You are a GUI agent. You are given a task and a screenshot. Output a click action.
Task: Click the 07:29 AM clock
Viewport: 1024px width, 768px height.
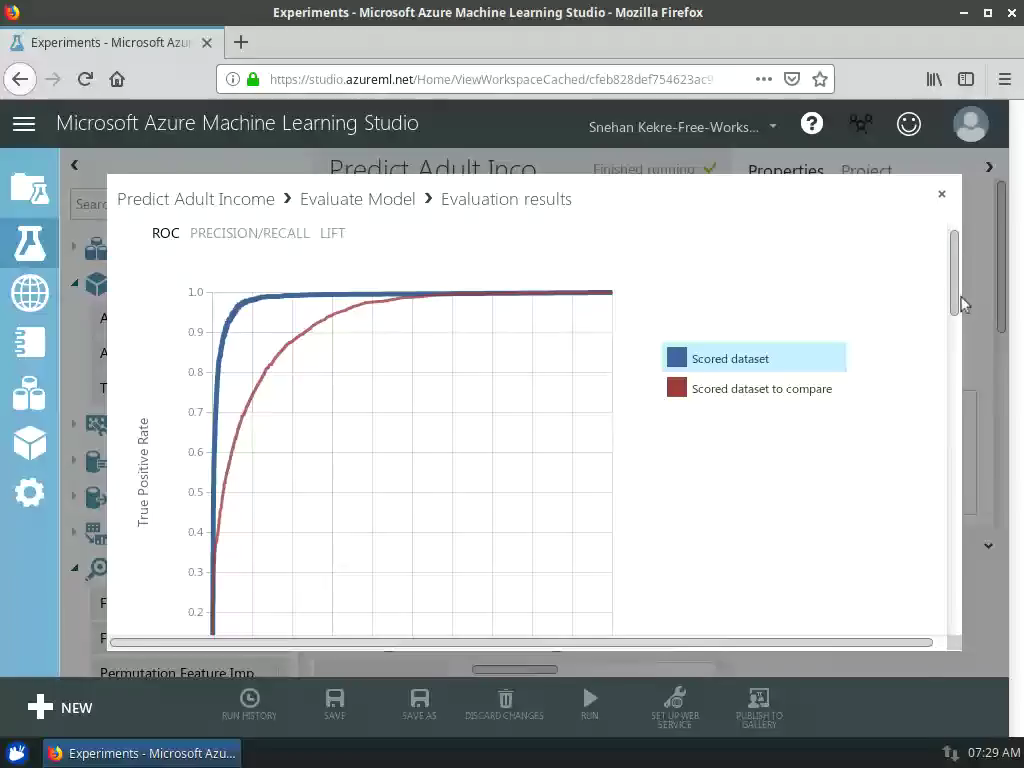tap(993, 753)
